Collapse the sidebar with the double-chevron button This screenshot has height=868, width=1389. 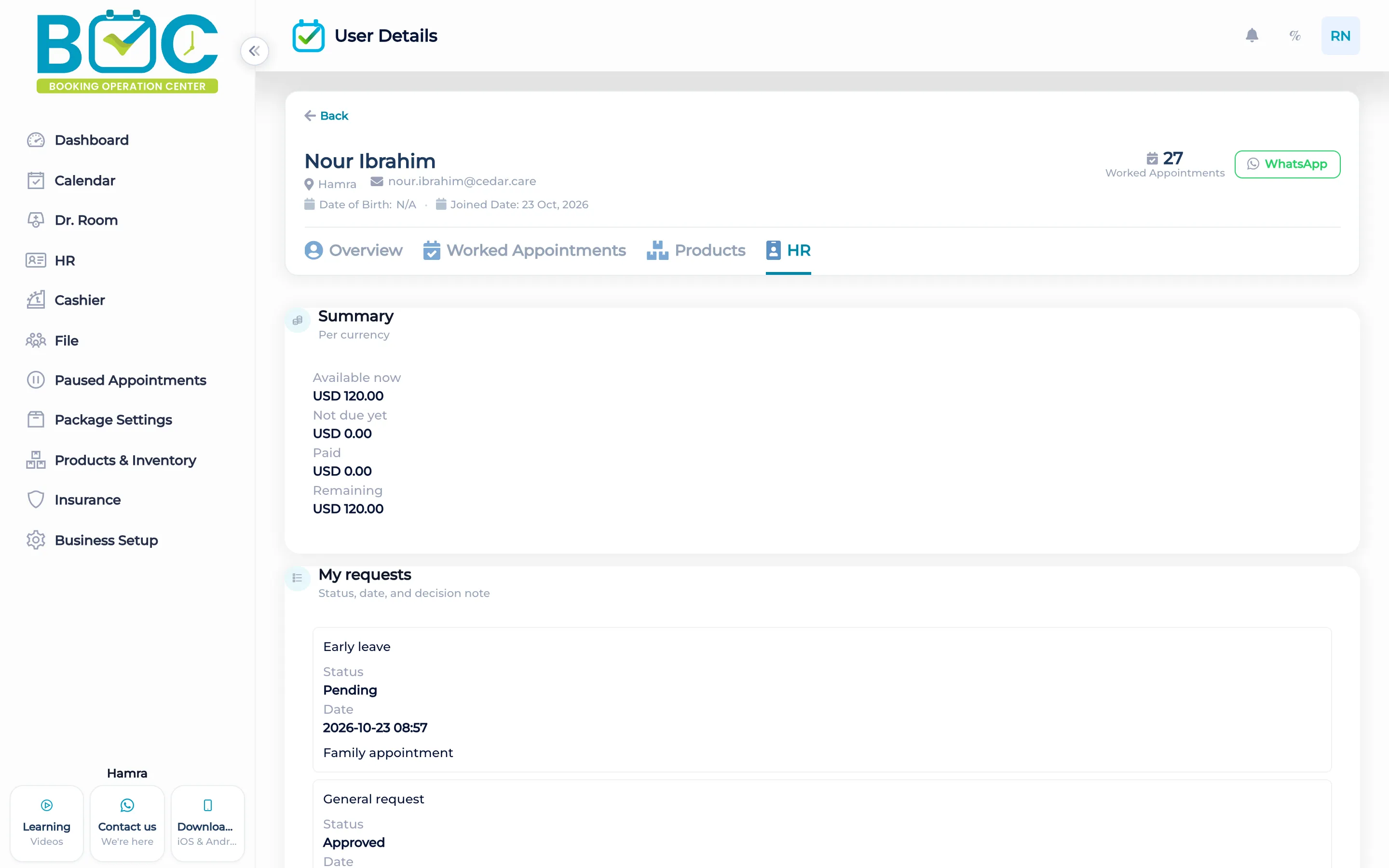click(x=254, y=51)
